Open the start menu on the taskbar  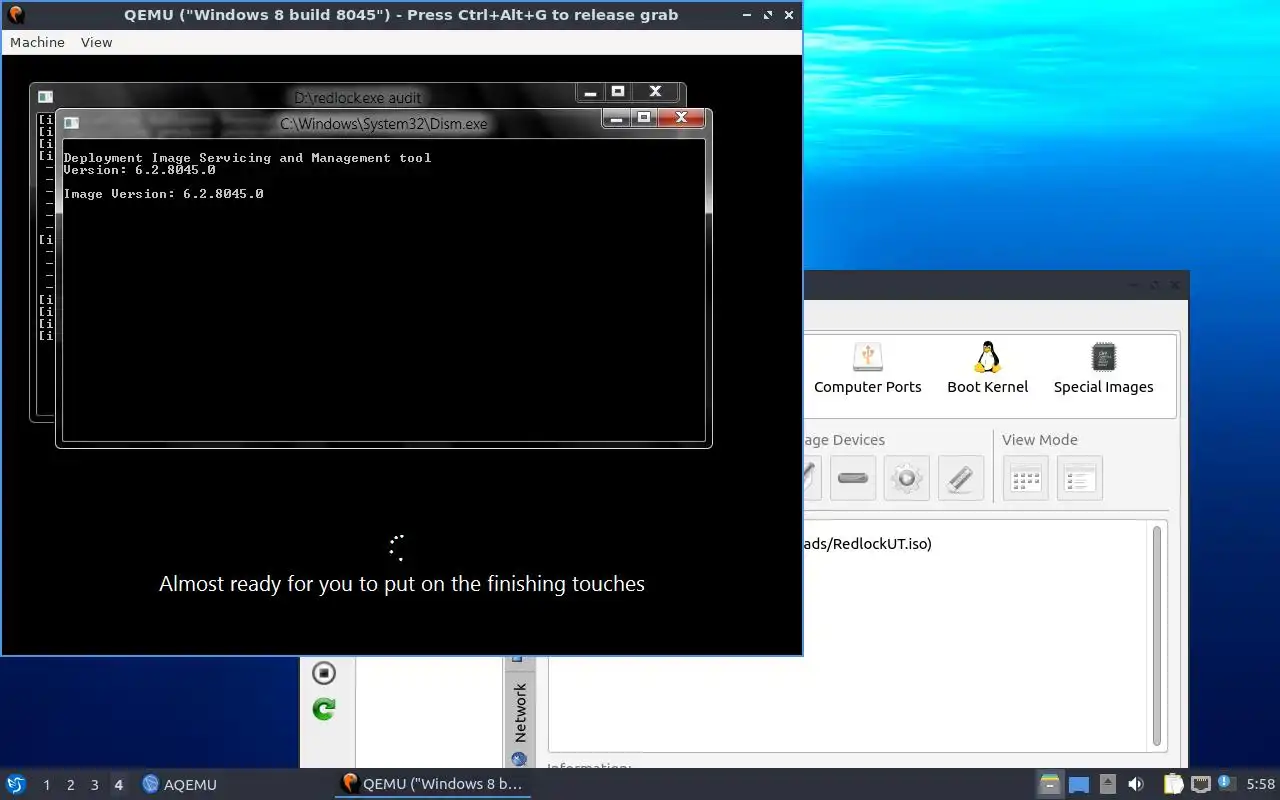coord(15,784)
